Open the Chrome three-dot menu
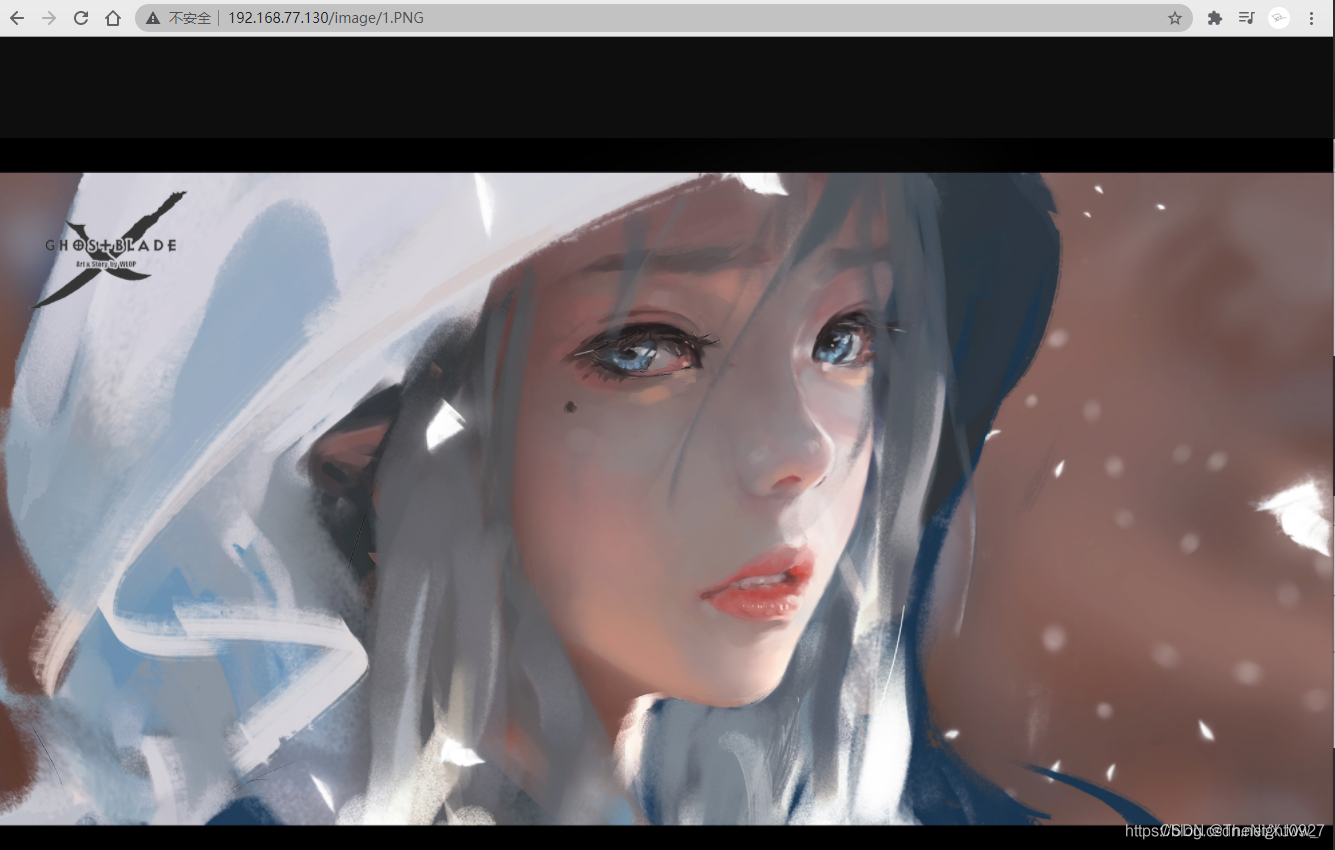Image resolution: width=1335 pixels, height=850 pixels. [x=1311, y=18]
